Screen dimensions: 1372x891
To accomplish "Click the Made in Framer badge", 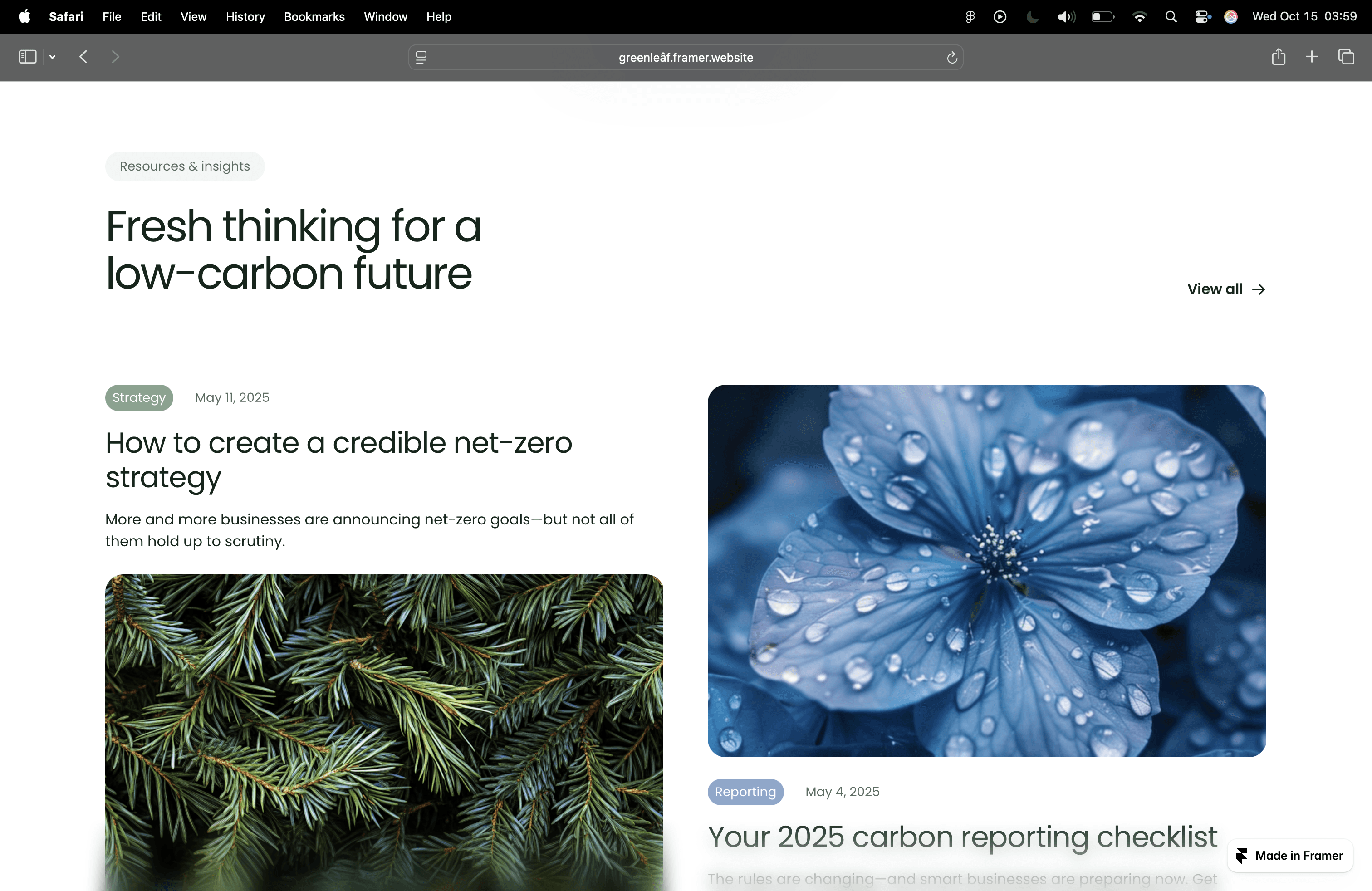I will pyautogui.click(x=1290, y=855).
